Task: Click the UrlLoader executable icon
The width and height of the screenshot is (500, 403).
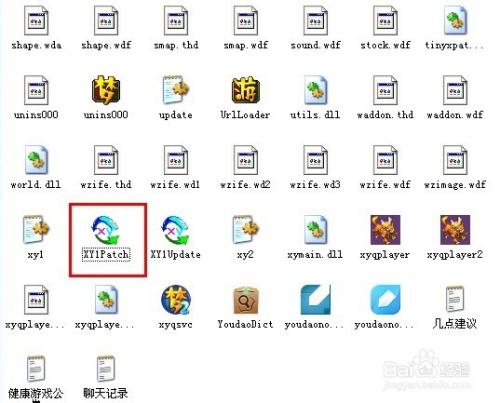Action: 246,90
